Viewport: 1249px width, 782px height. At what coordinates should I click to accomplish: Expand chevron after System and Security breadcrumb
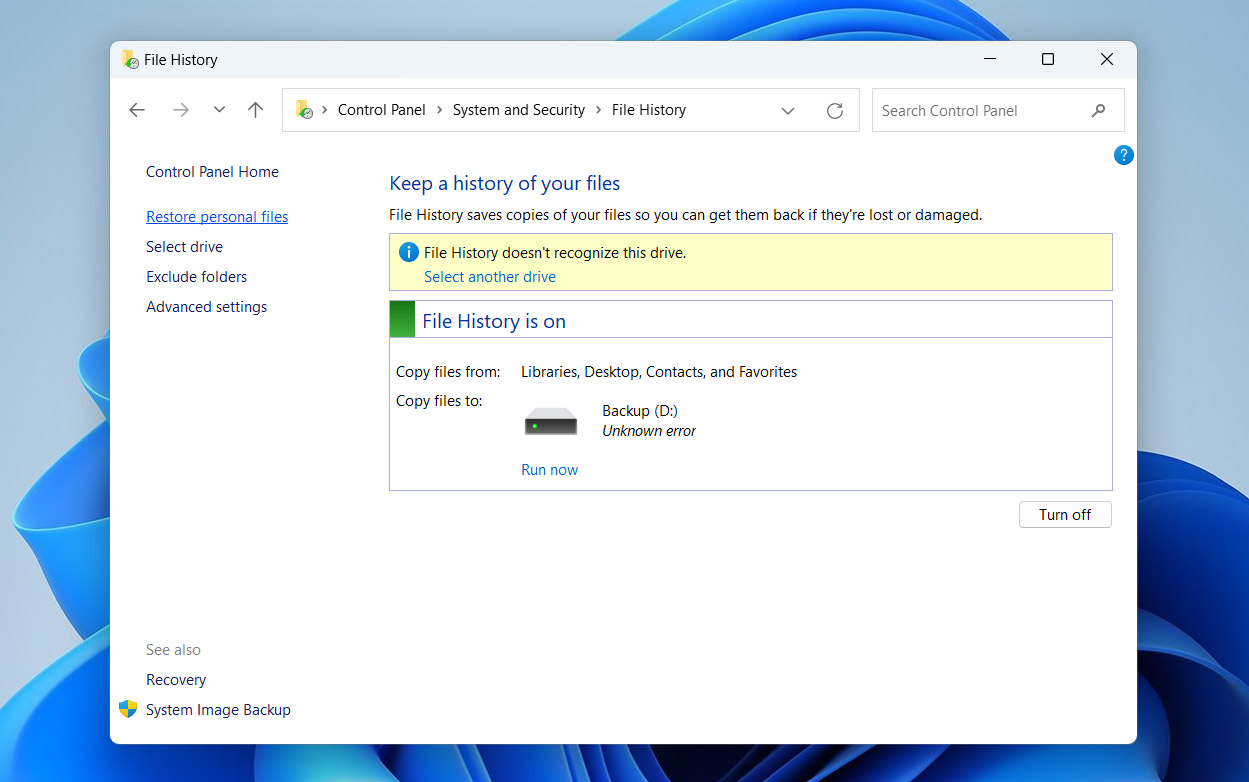tap(598, 110)
